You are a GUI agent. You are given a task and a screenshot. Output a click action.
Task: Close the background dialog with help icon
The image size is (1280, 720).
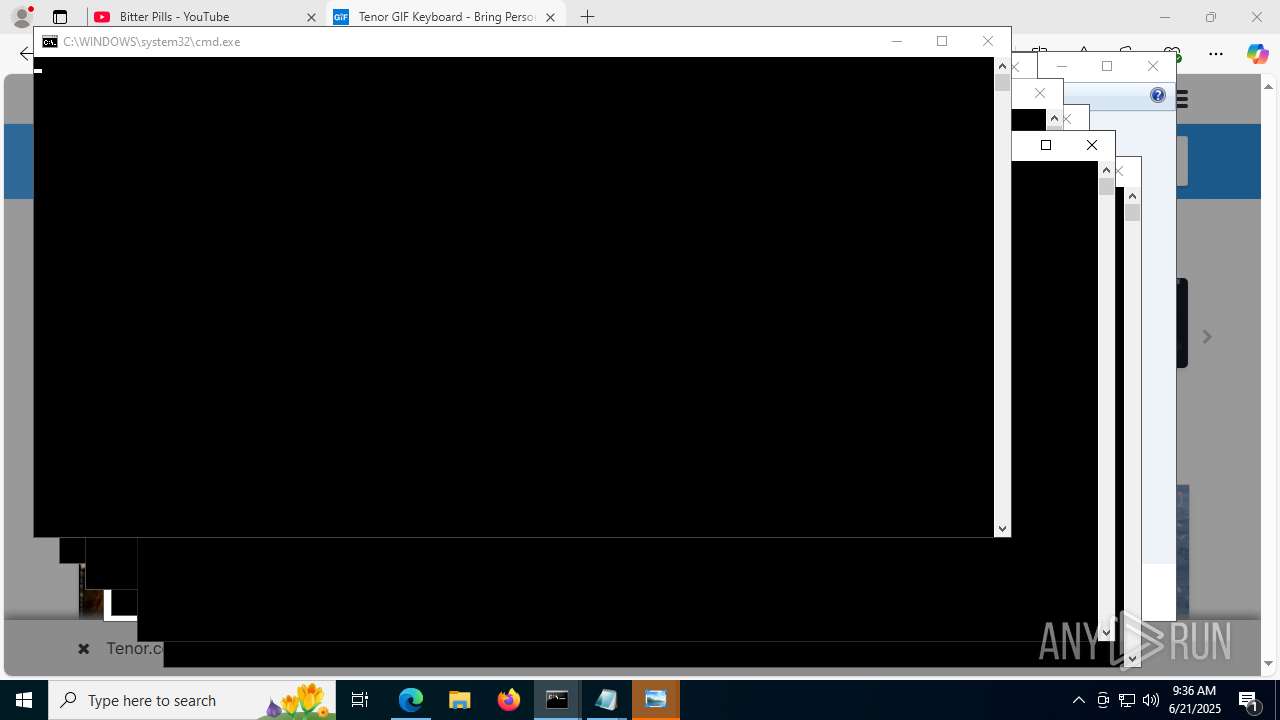[x=1153, y=66]
